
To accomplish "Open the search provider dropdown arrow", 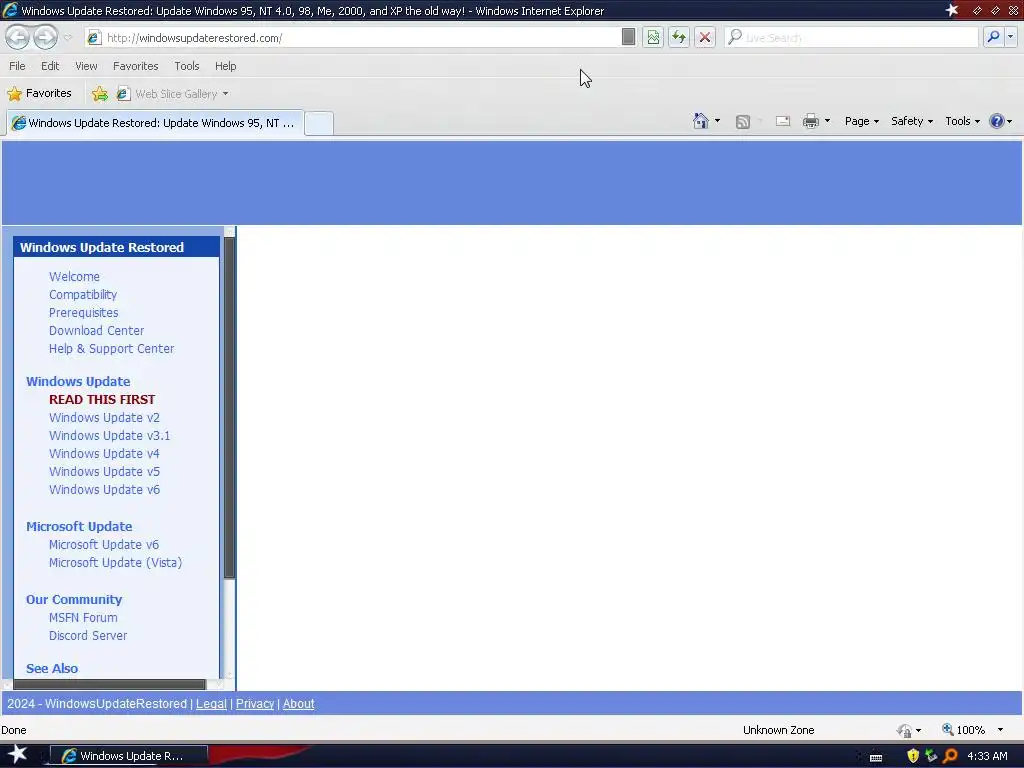I will click(x=1010, y=37).
